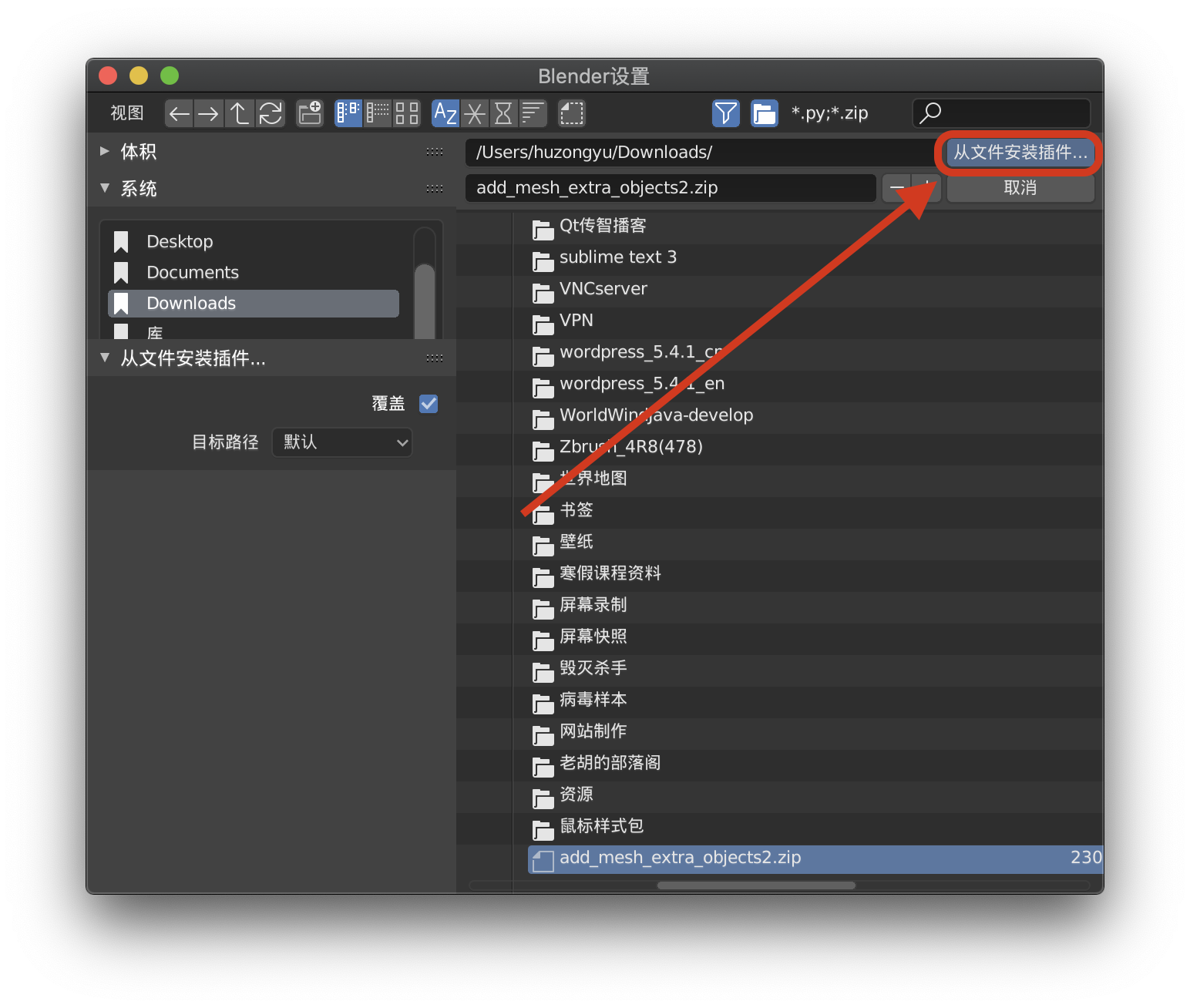This screenshot has height=1008, width=1190.
Task: Collapse the 从文件安装插件 options panel
Action: point(105,358)
